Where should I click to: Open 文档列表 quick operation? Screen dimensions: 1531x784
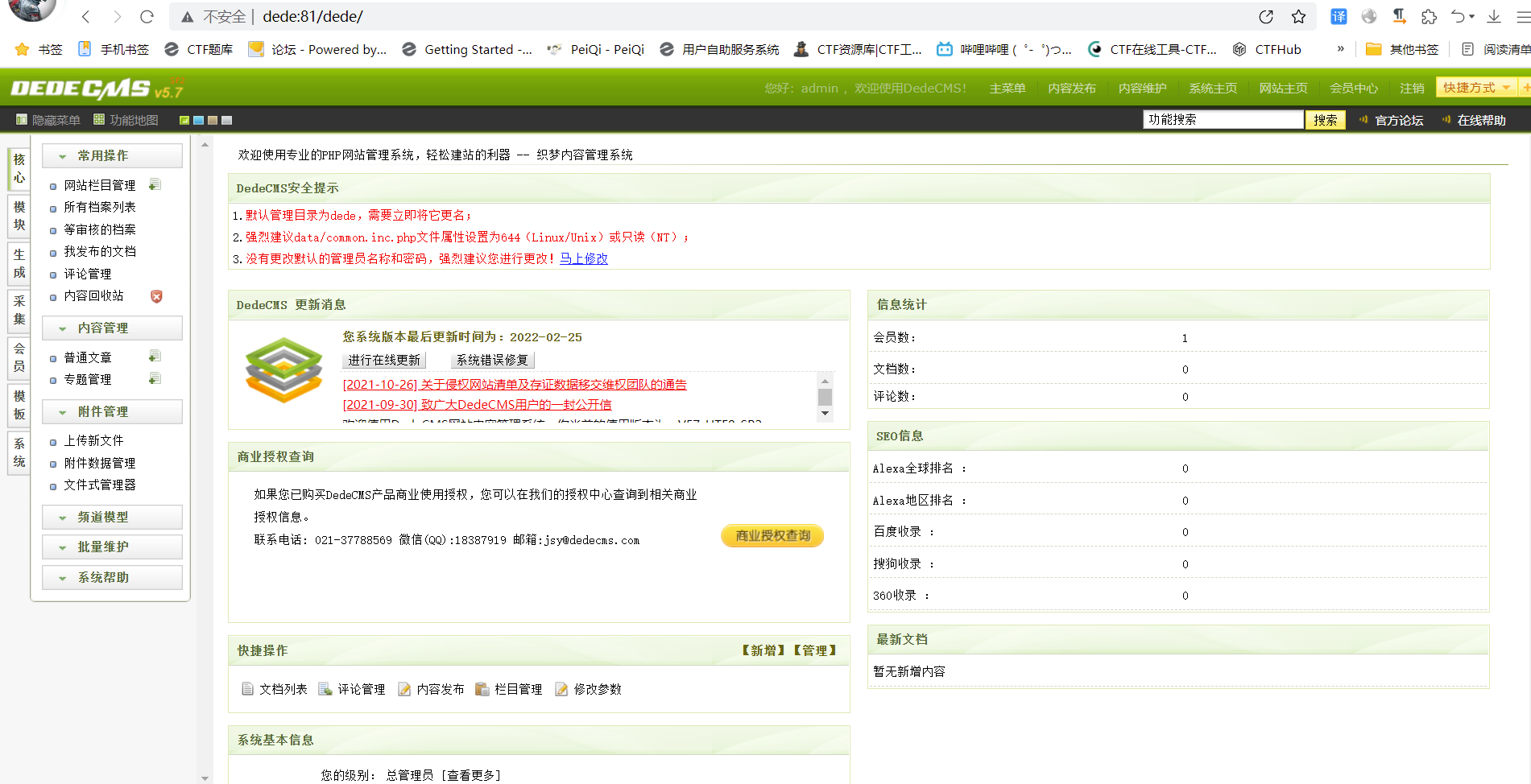tap(275, 689)
